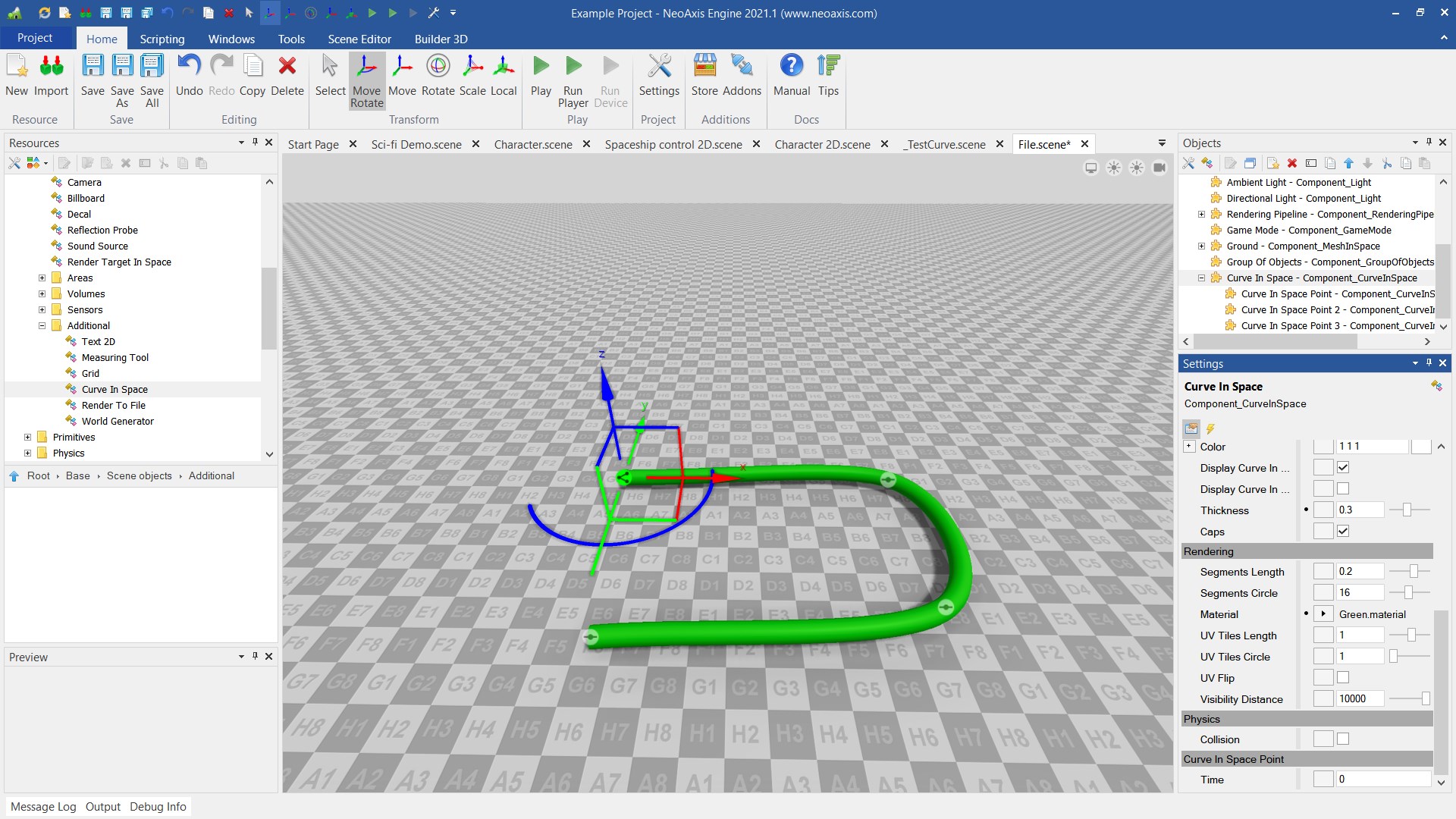Select the Scale transform tool
The width and height of the screenshot is (1456, 819).
[x=472, y=76]
